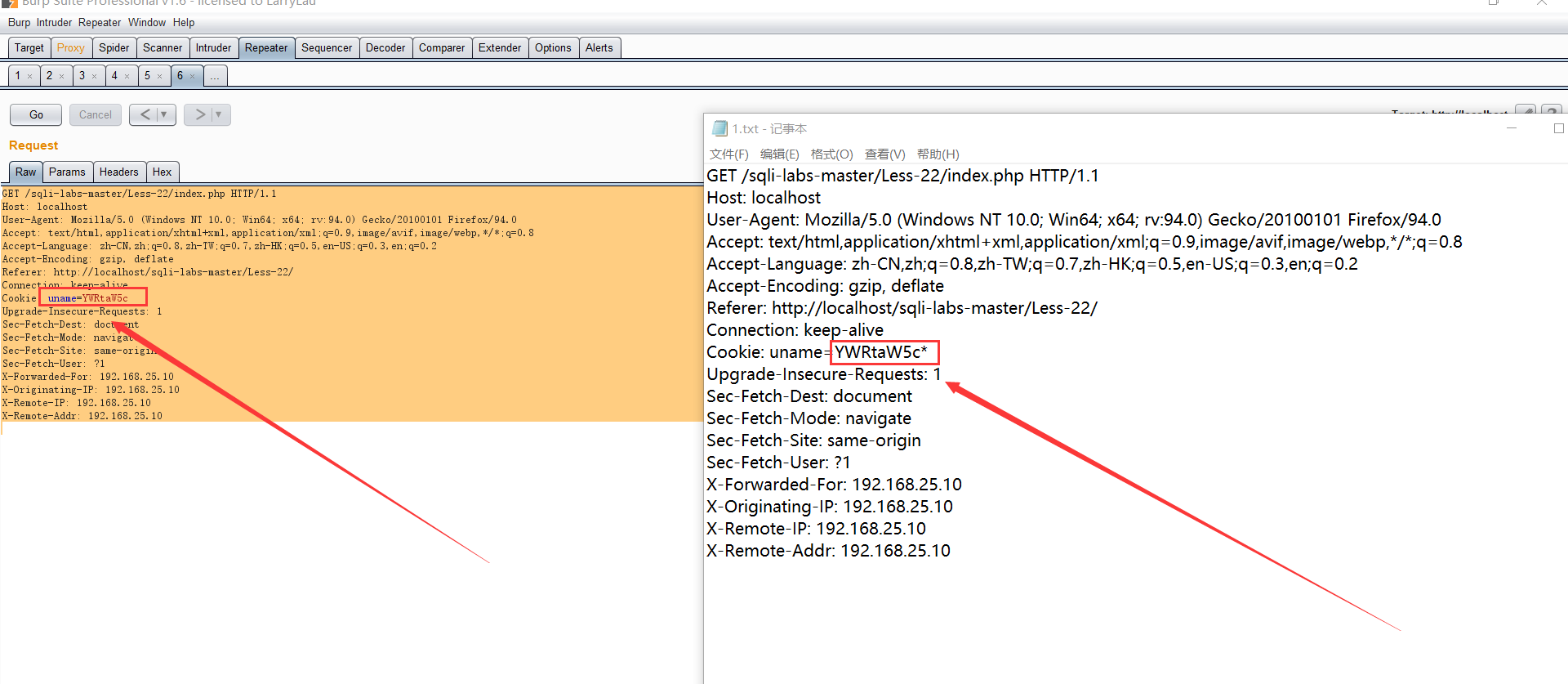Go forward in history with > arrow

[x=199, y=114]
